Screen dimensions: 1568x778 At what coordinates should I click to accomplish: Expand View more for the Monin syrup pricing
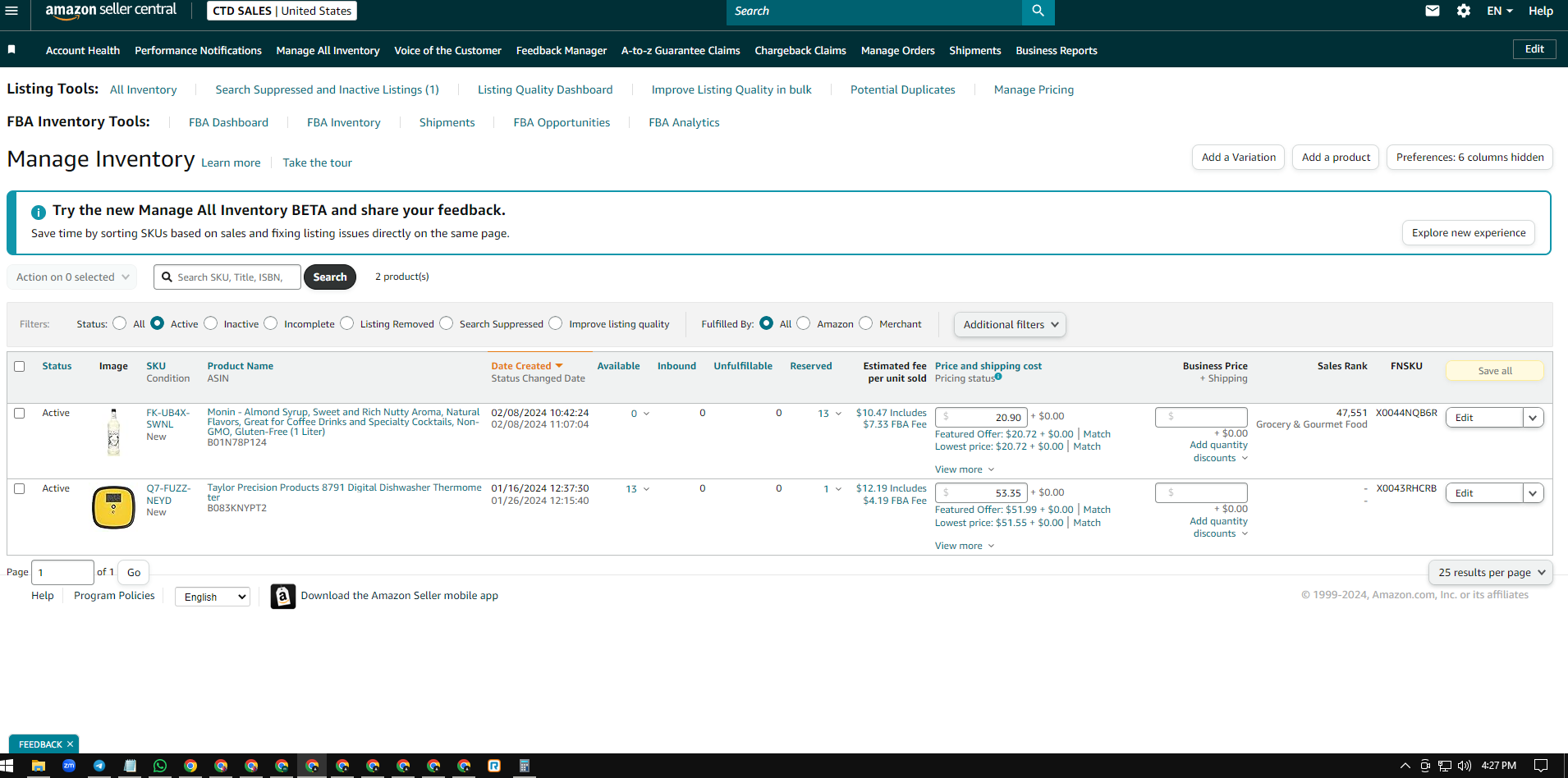pos(965,469)
